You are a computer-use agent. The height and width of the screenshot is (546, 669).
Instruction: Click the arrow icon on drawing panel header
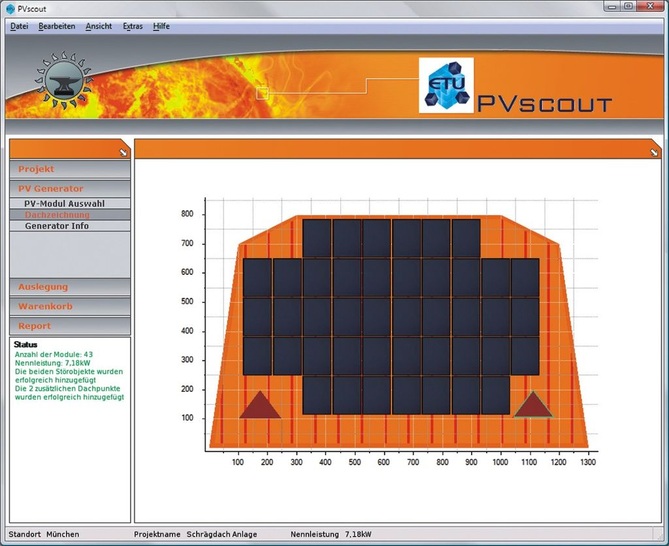click(x=654, y=152)
